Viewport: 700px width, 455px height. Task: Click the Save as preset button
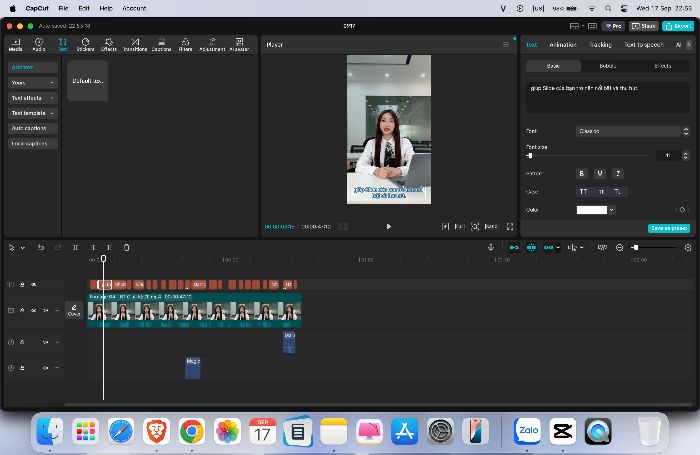pyautogui.click(x=668, y=228)
